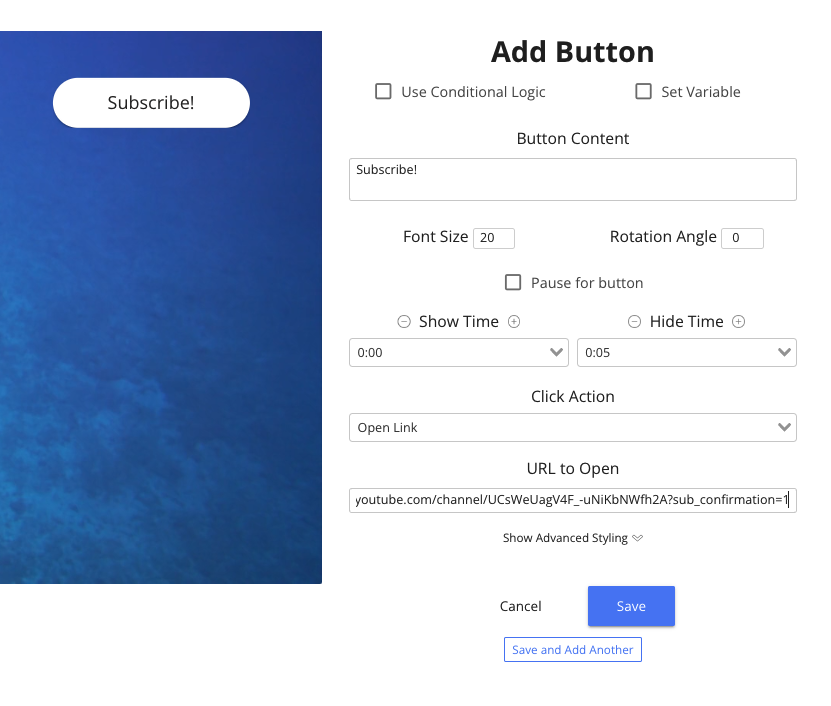
Task: Click the Cancel link
Action: [x=520, y=606]
